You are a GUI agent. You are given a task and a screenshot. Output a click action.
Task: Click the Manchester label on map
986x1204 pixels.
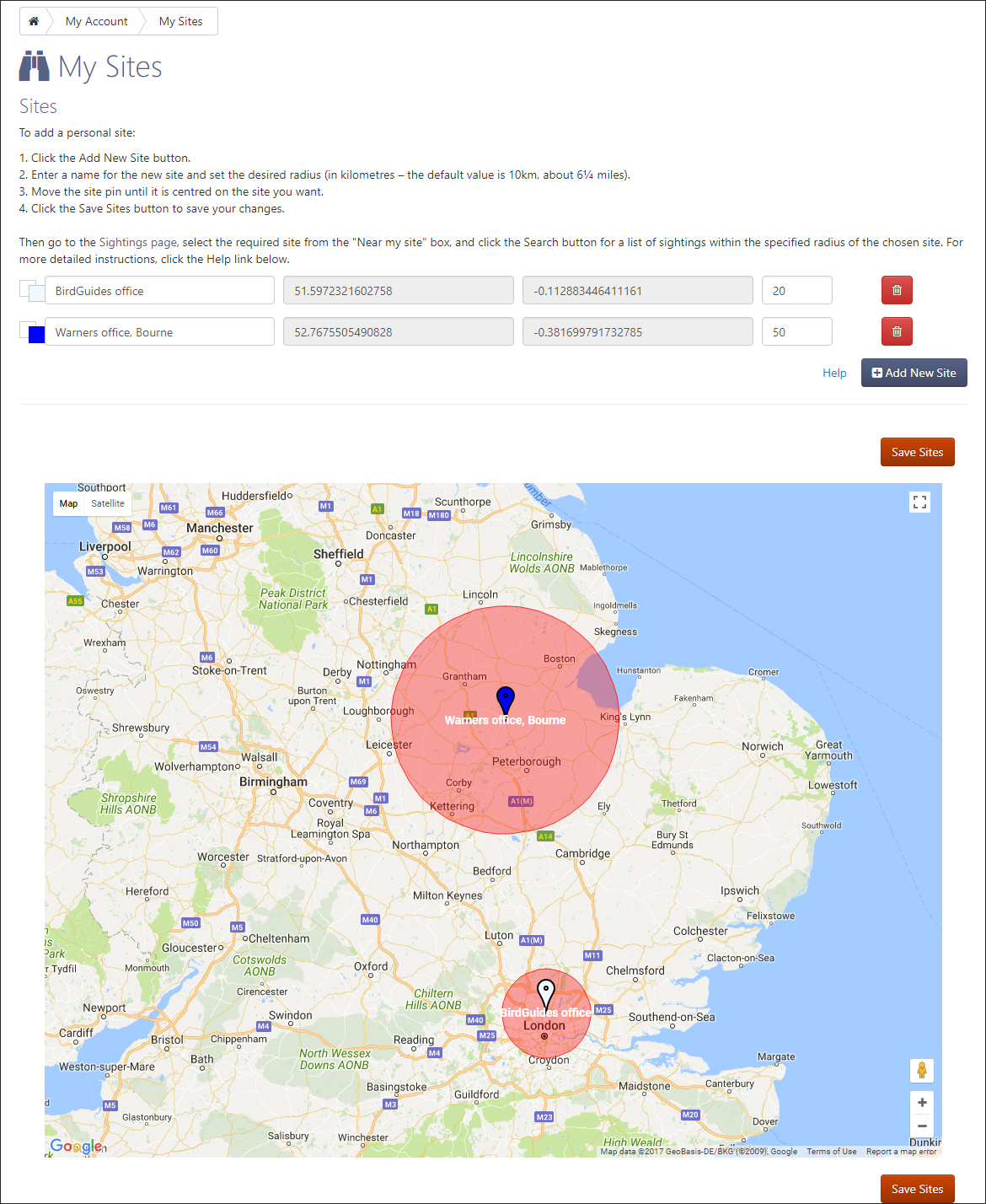[219, 528]
